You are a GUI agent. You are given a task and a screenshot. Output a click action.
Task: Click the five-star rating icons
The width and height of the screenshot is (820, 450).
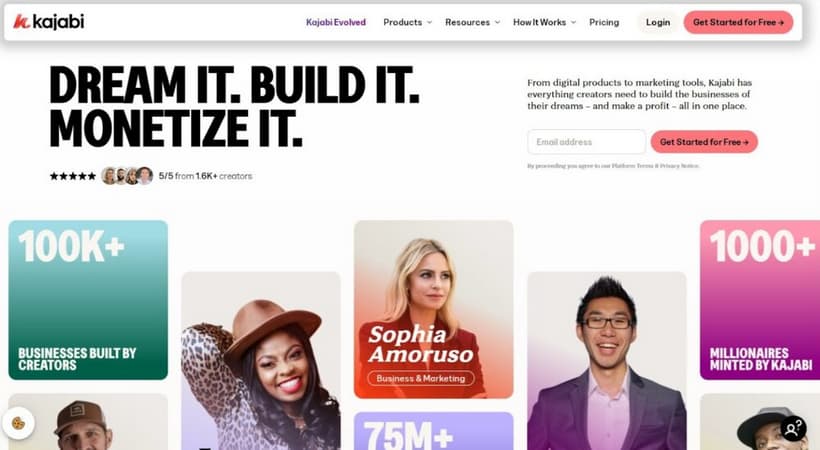[x=73, y=176]
